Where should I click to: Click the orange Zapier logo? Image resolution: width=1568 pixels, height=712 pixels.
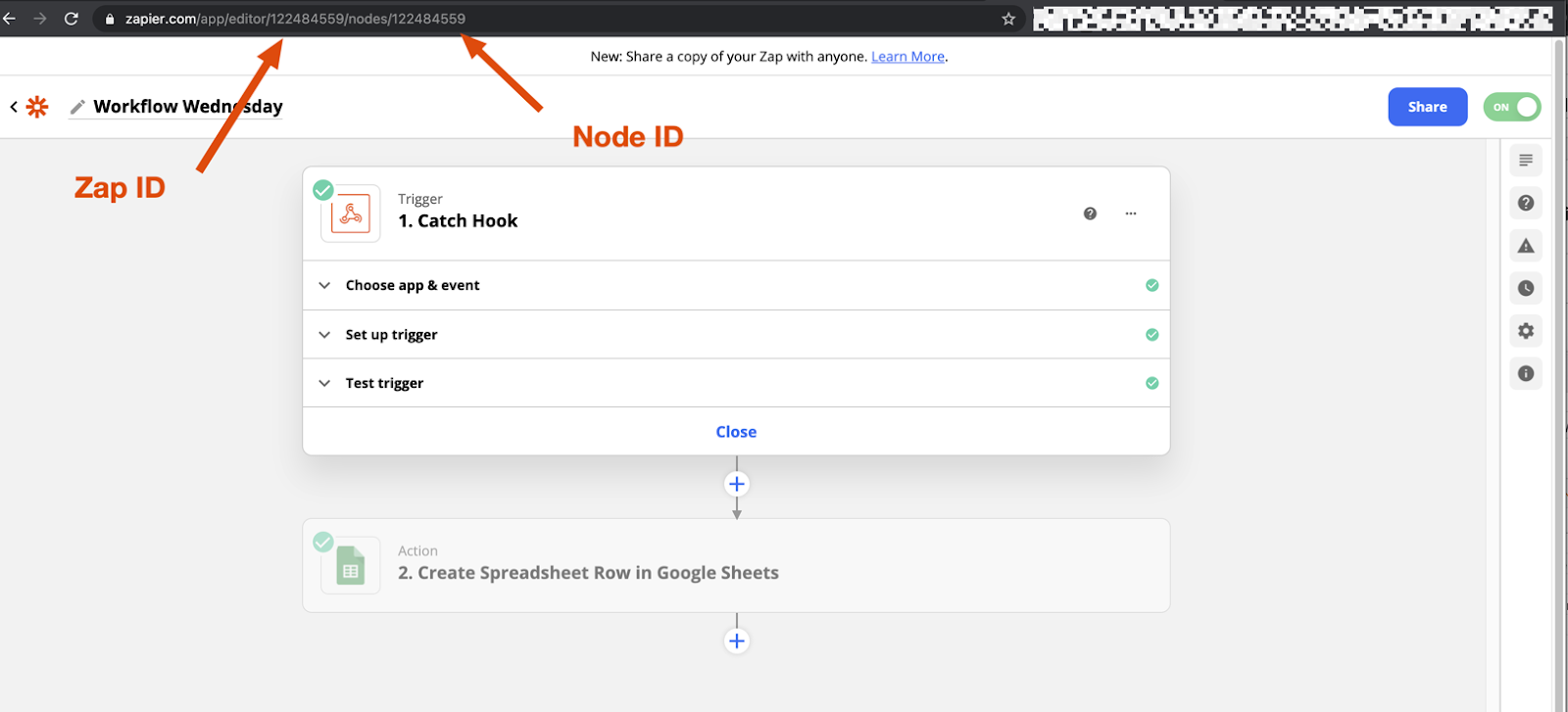pos(37,107)
